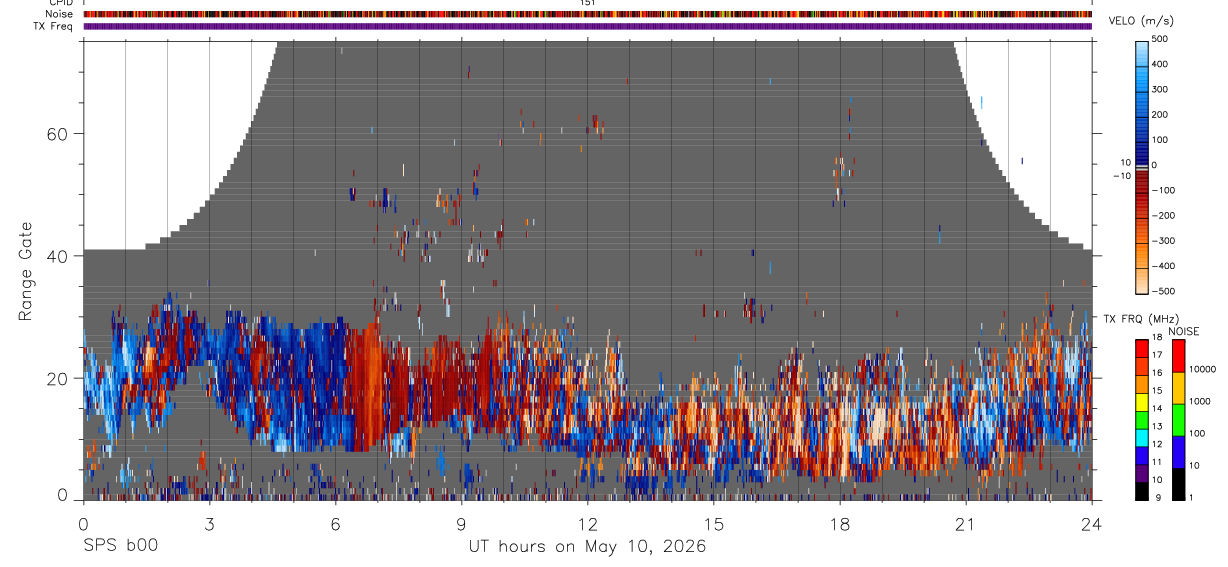This screenshot has width=1228, height=567.
Task: Click the Noise row label at top left
Action: click(x=59, y=14)
